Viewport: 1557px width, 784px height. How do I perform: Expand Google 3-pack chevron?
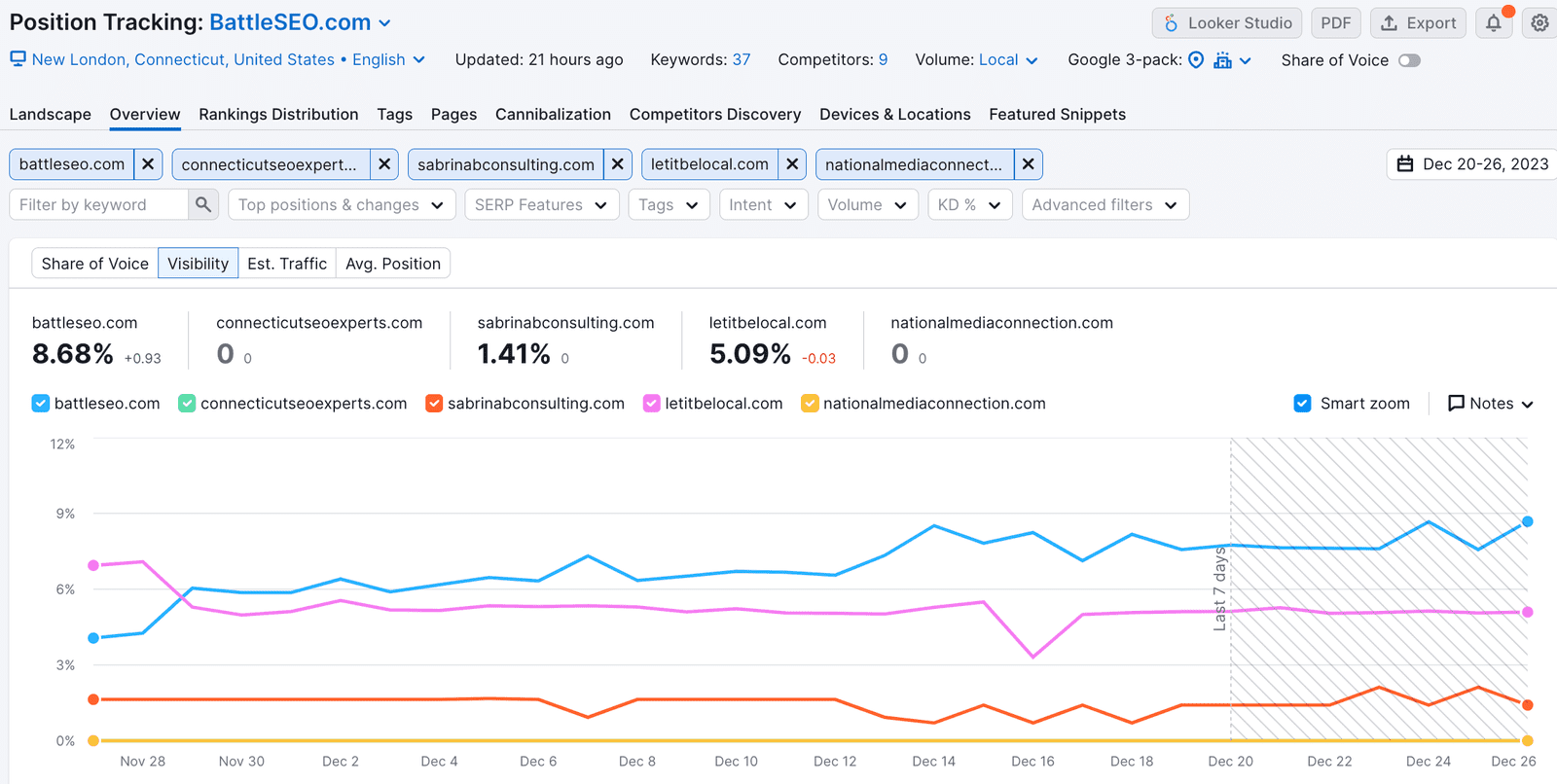1245,60
